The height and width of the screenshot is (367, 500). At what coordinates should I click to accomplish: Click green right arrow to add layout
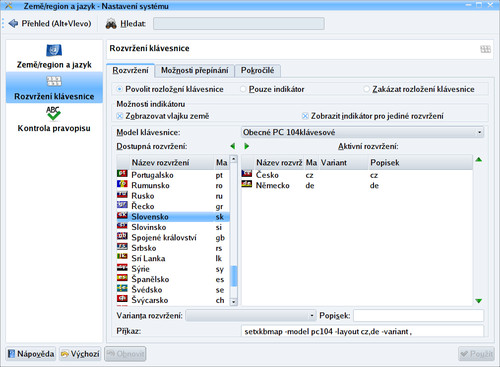[x=247, y=146]
